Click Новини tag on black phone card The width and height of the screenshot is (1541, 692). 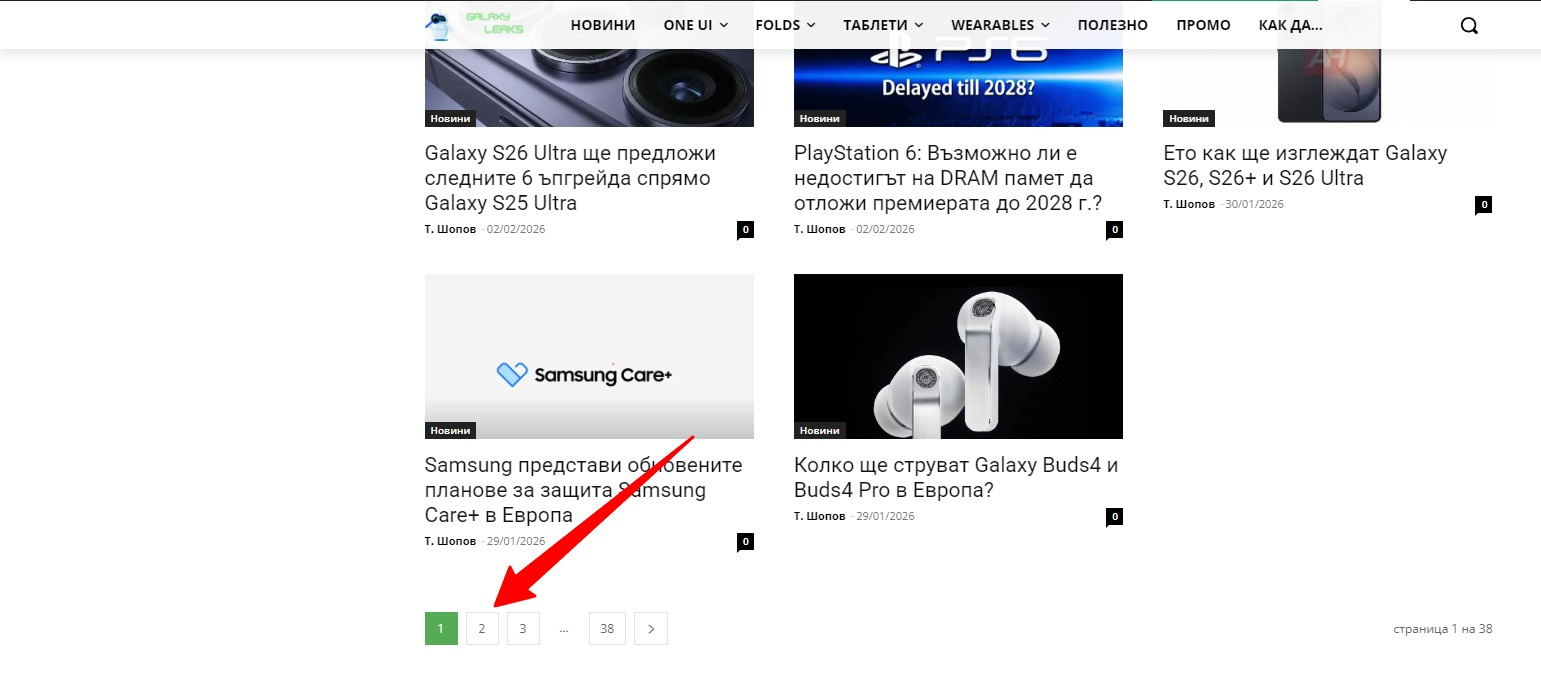(1189, 119)
